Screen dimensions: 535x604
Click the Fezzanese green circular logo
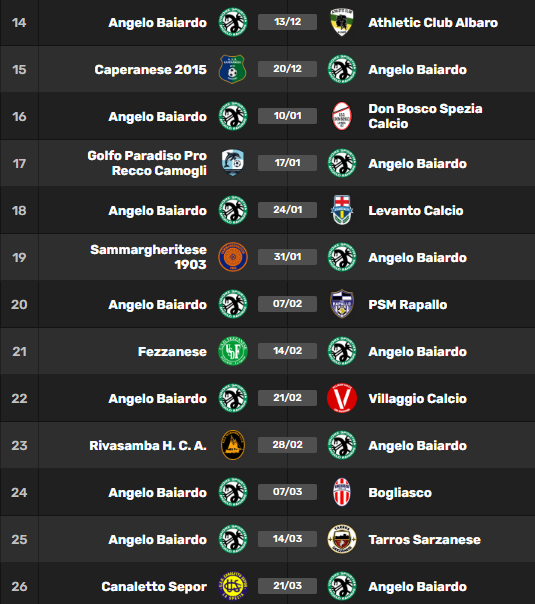pyautogui.click(x=233, y=351)
